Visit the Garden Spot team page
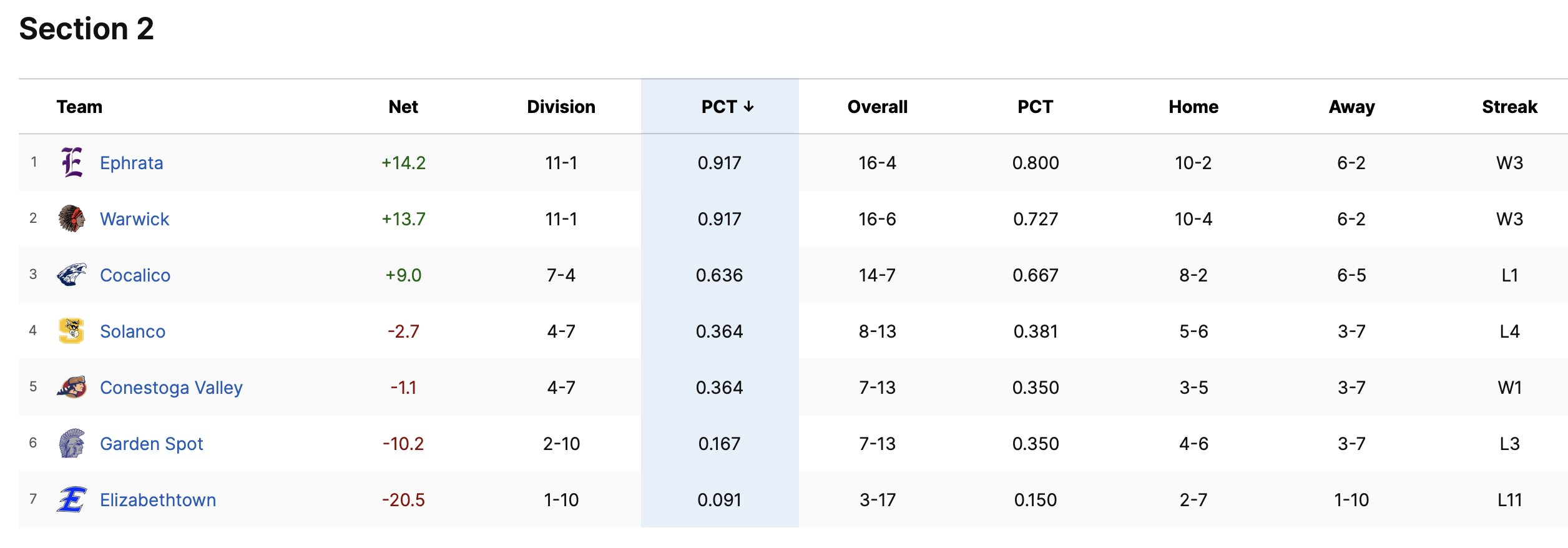 coord(152,444)
